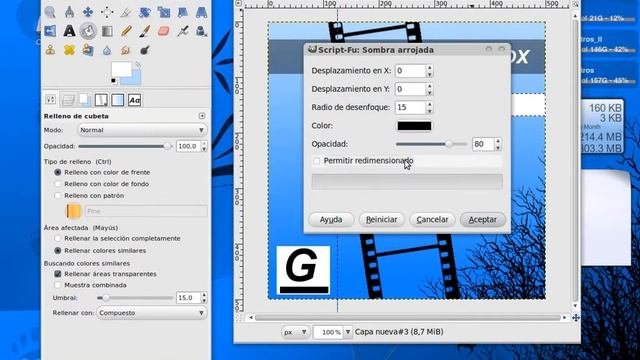This screenshot has height=360, width=640.
Task: Select the Shear tool
Action: tap(182, 12)
